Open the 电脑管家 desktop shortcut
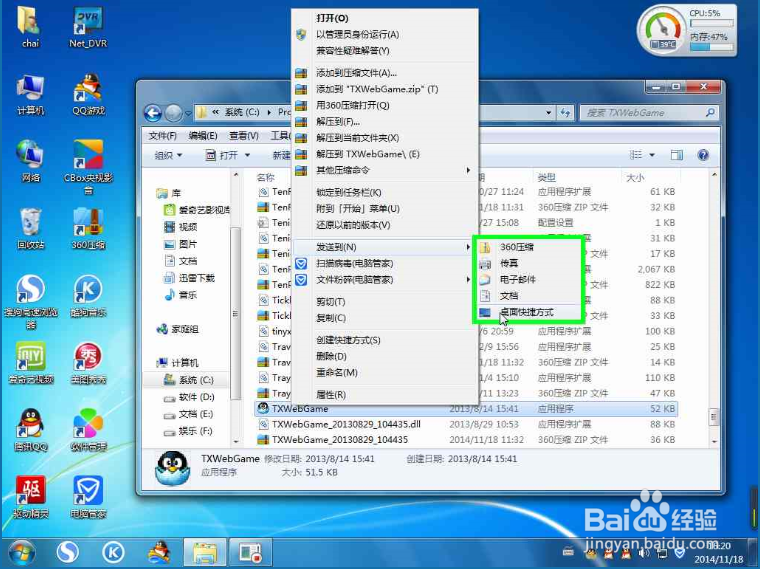The width and height of the screenshot is (761, 570). click(88, 496)
